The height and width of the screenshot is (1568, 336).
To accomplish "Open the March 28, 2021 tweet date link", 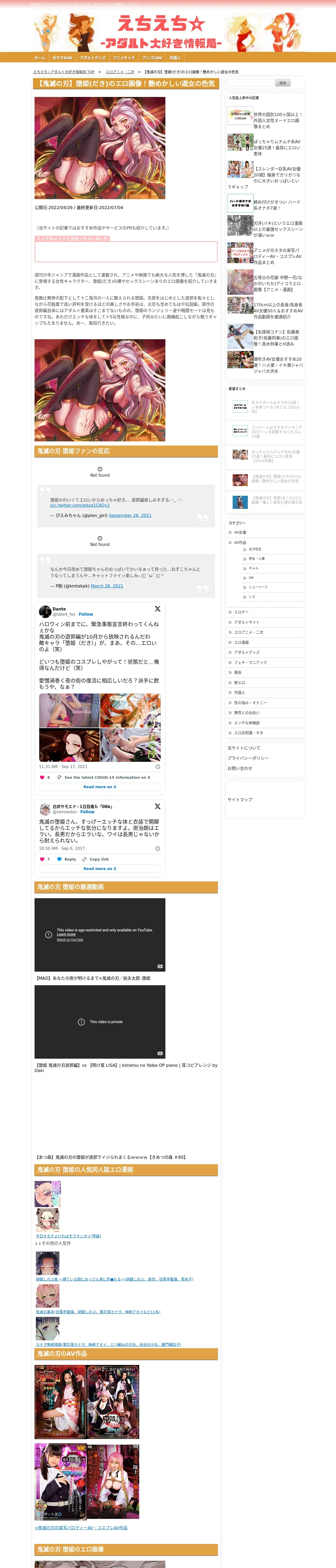I will [107, 586].
